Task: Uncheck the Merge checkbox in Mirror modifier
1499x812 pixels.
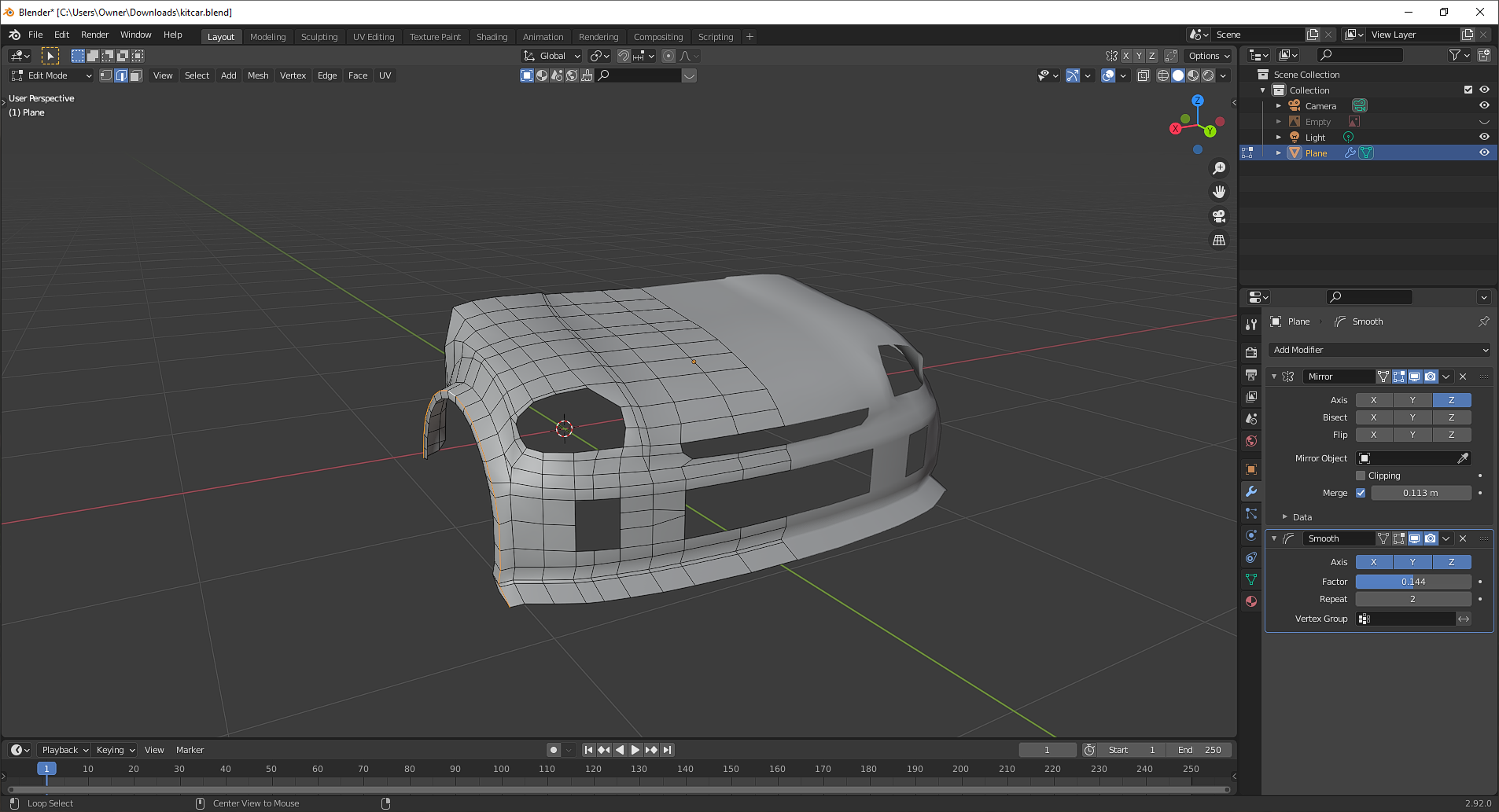Action: [1361, 493]
